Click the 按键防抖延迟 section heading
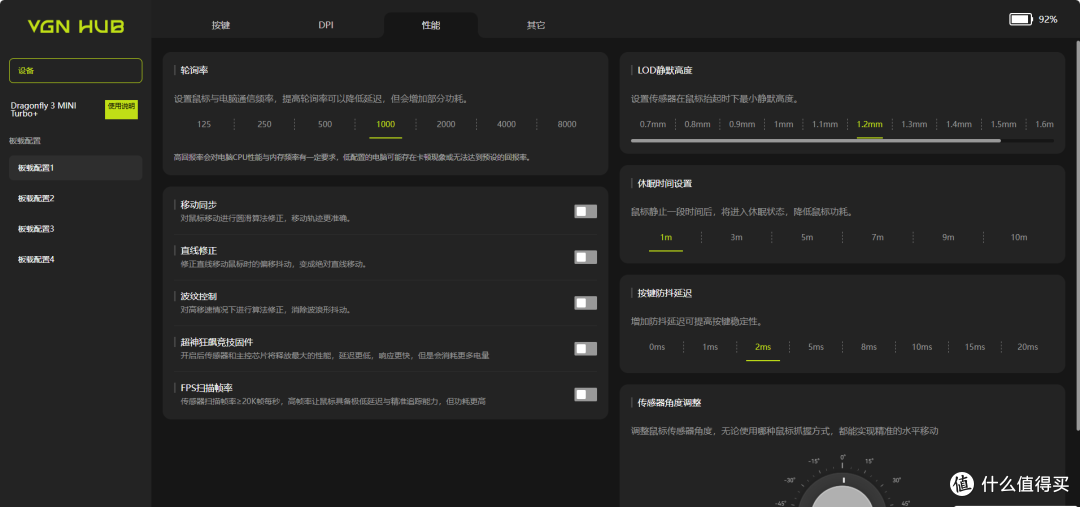The width and height of the screenshot is (1080, 507). pos(664,293)
